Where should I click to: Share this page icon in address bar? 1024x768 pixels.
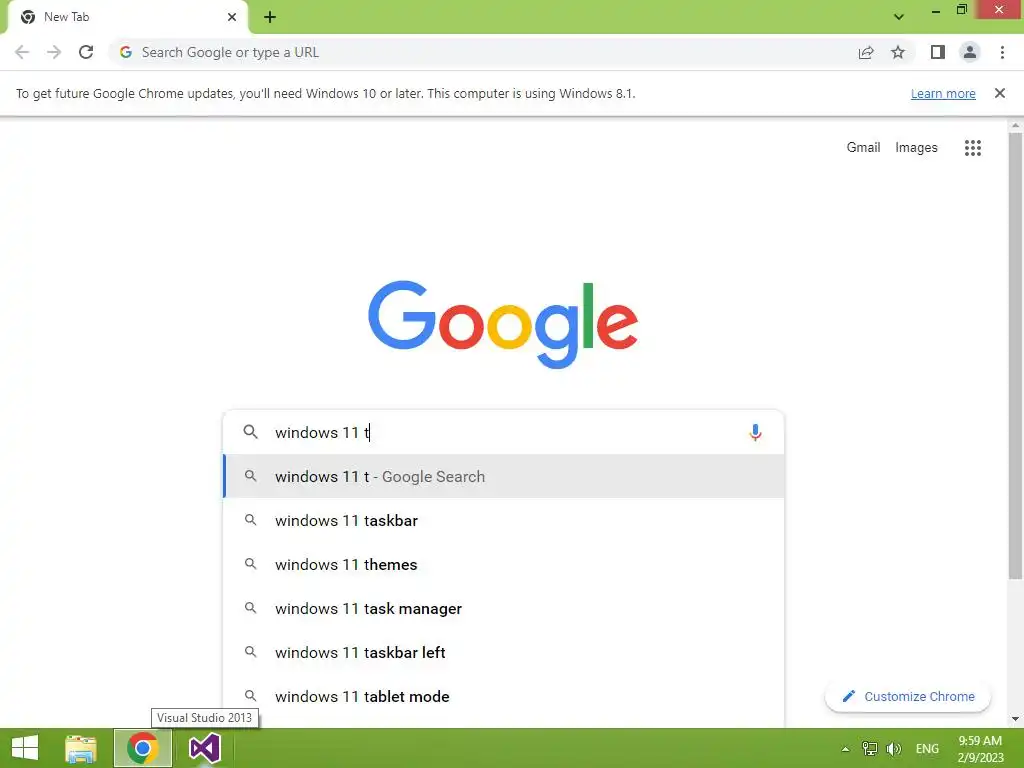(x=866, y=52)
